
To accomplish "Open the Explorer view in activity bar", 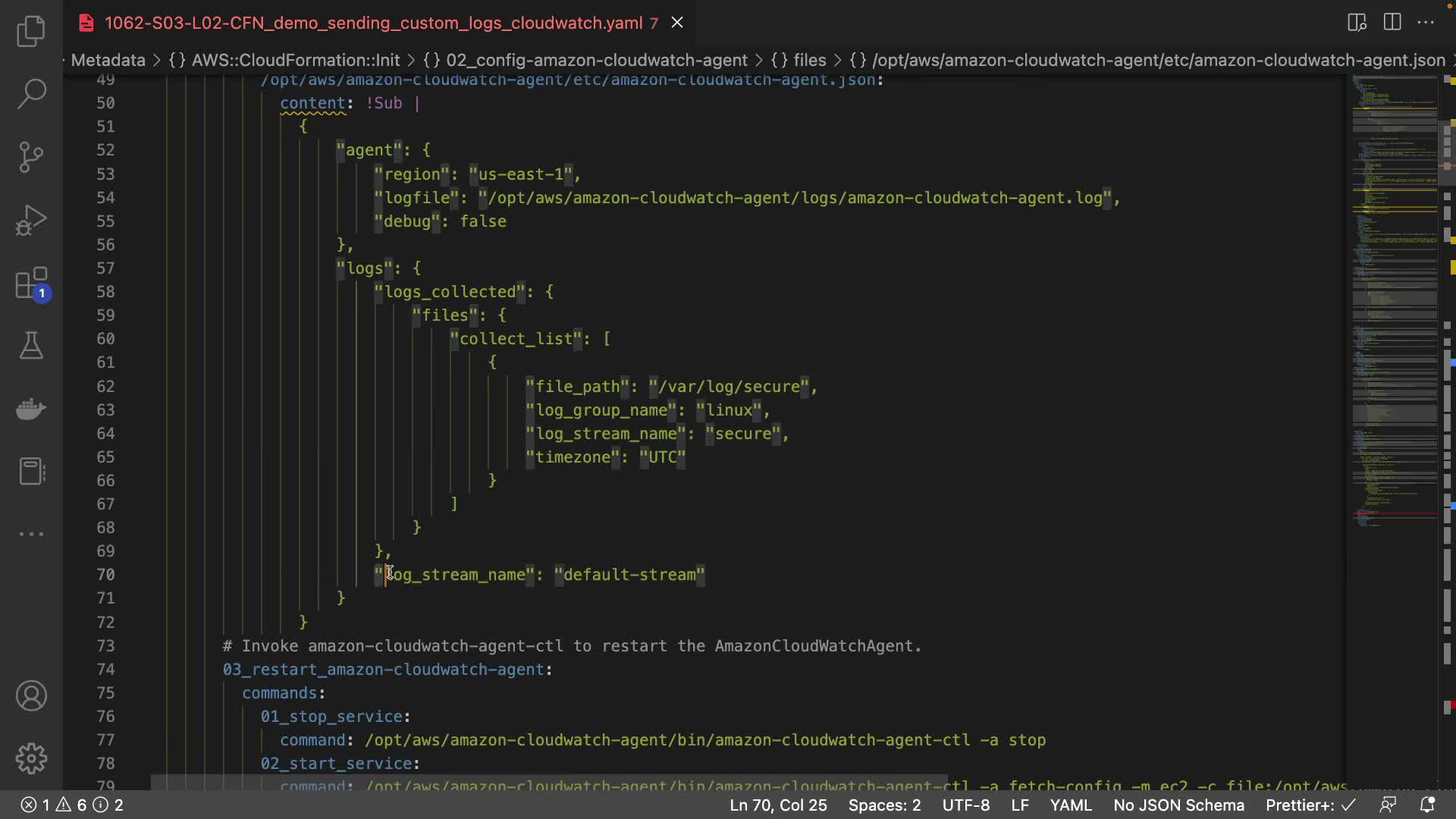I will pos(31,31).
